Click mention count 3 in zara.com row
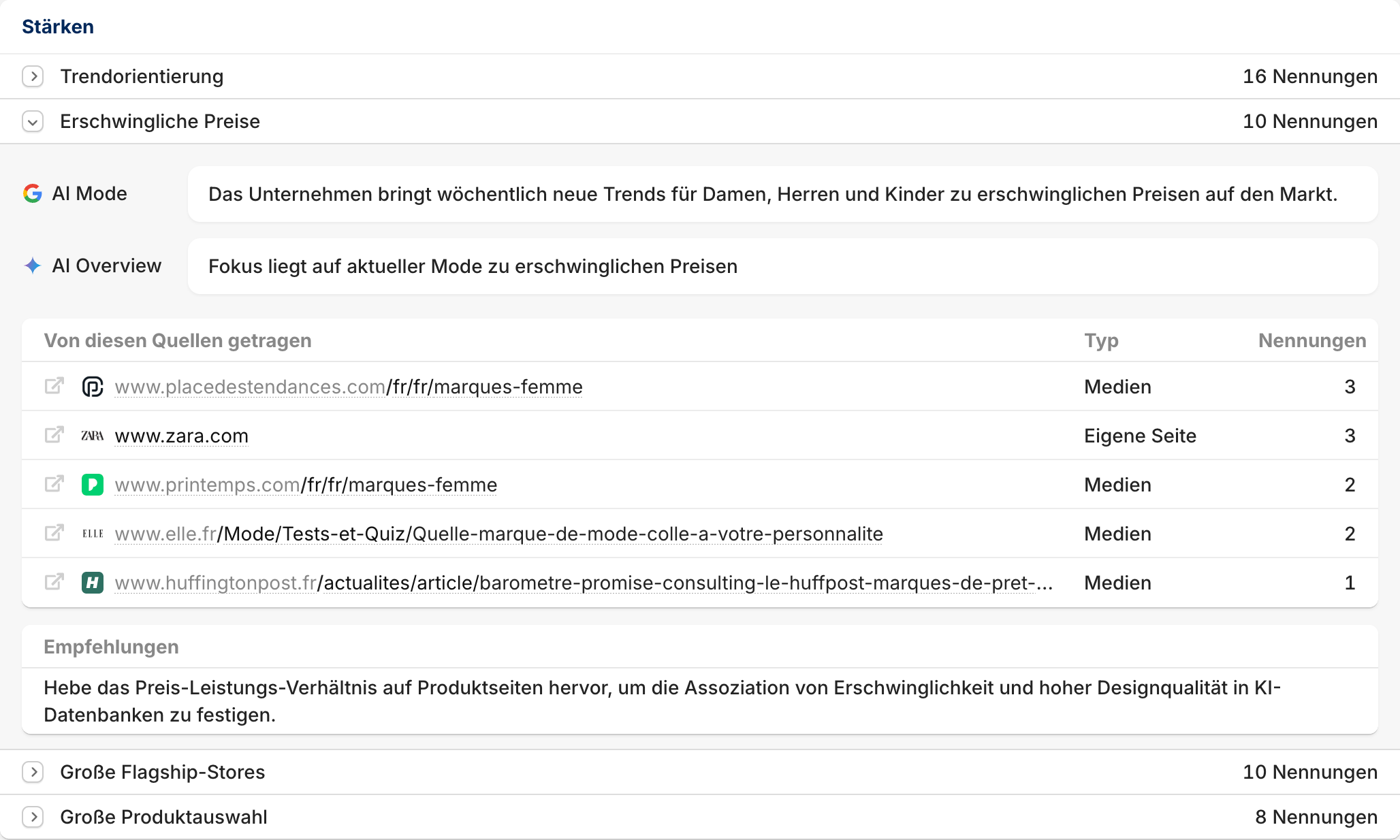This screenshot has width=1400, height=840. click(x=1350, y=436)
